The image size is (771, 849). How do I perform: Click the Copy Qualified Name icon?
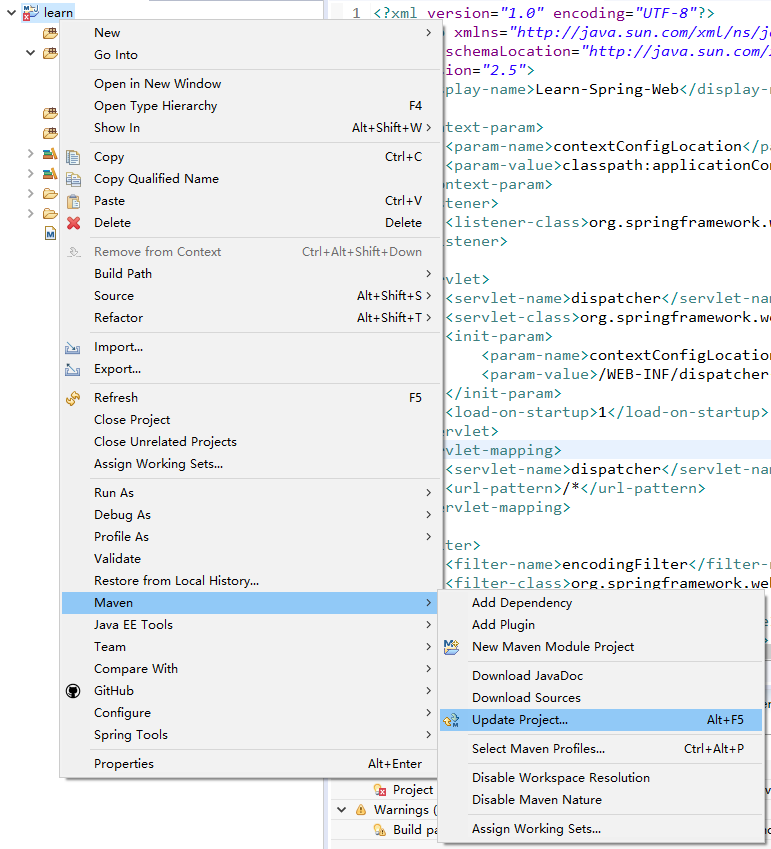point(73,179)
